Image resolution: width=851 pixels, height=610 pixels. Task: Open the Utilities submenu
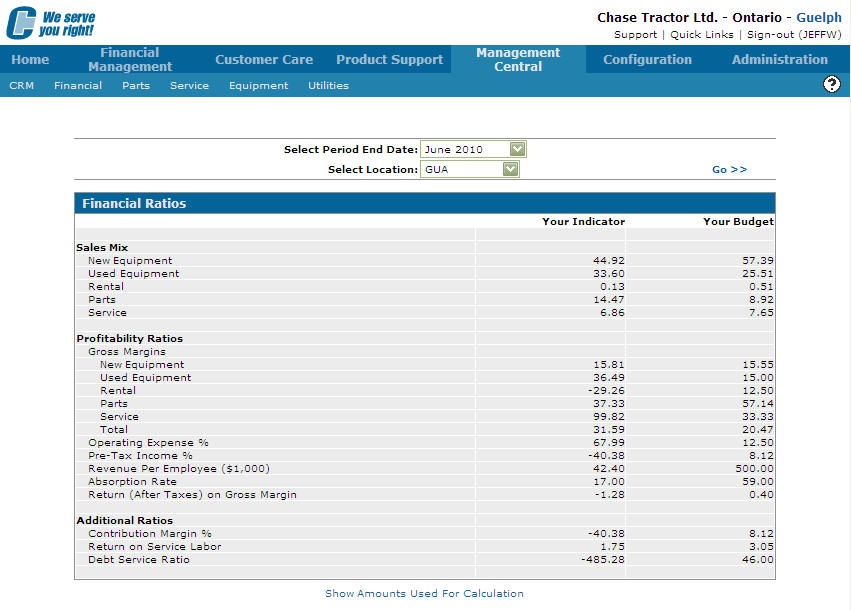(x=328, y=85)
